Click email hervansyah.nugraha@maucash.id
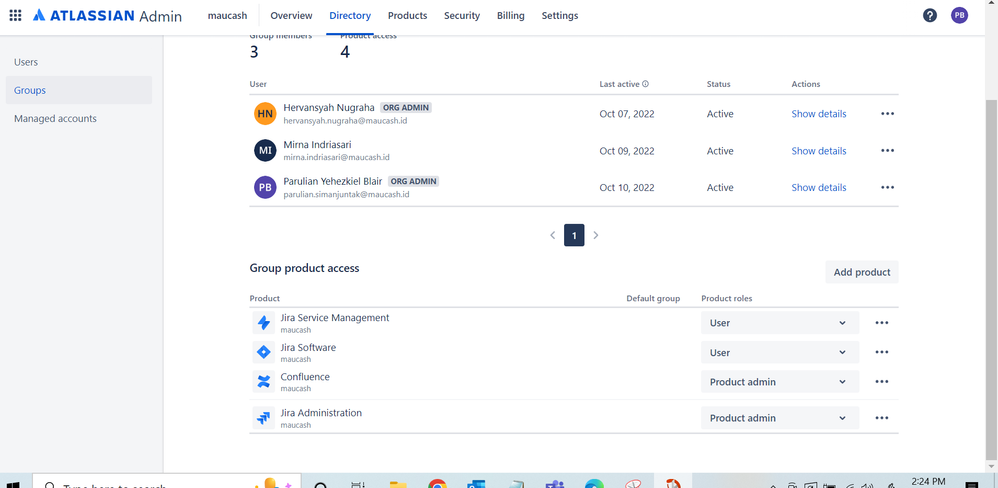Image resolution: width=998 pixels, height=488 pixels. point(345,120)
